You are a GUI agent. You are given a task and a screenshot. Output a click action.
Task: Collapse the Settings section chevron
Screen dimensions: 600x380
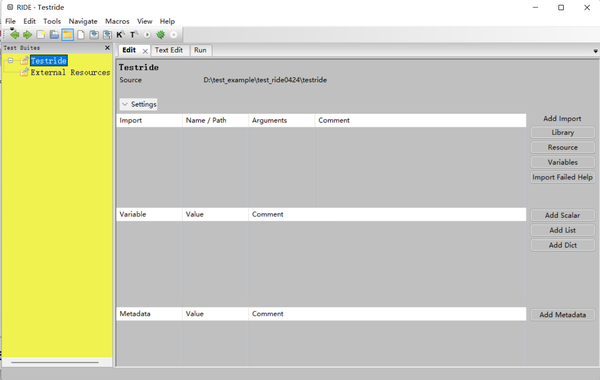[125, 104]
